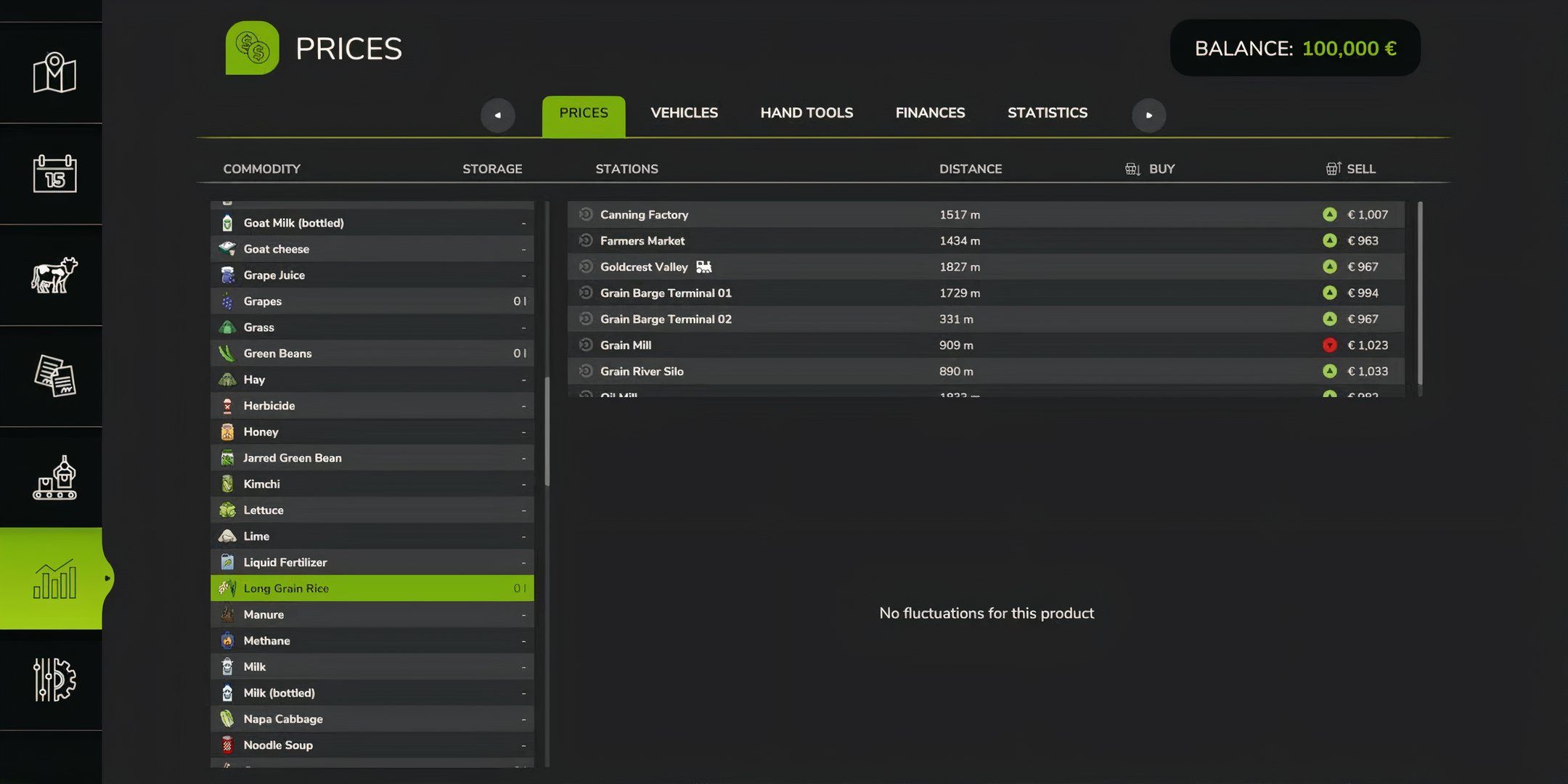Image resolution: width=1568 pixels, height=784 pixels.
Task: Click the next navigation arrow button
Action: 1148,114
